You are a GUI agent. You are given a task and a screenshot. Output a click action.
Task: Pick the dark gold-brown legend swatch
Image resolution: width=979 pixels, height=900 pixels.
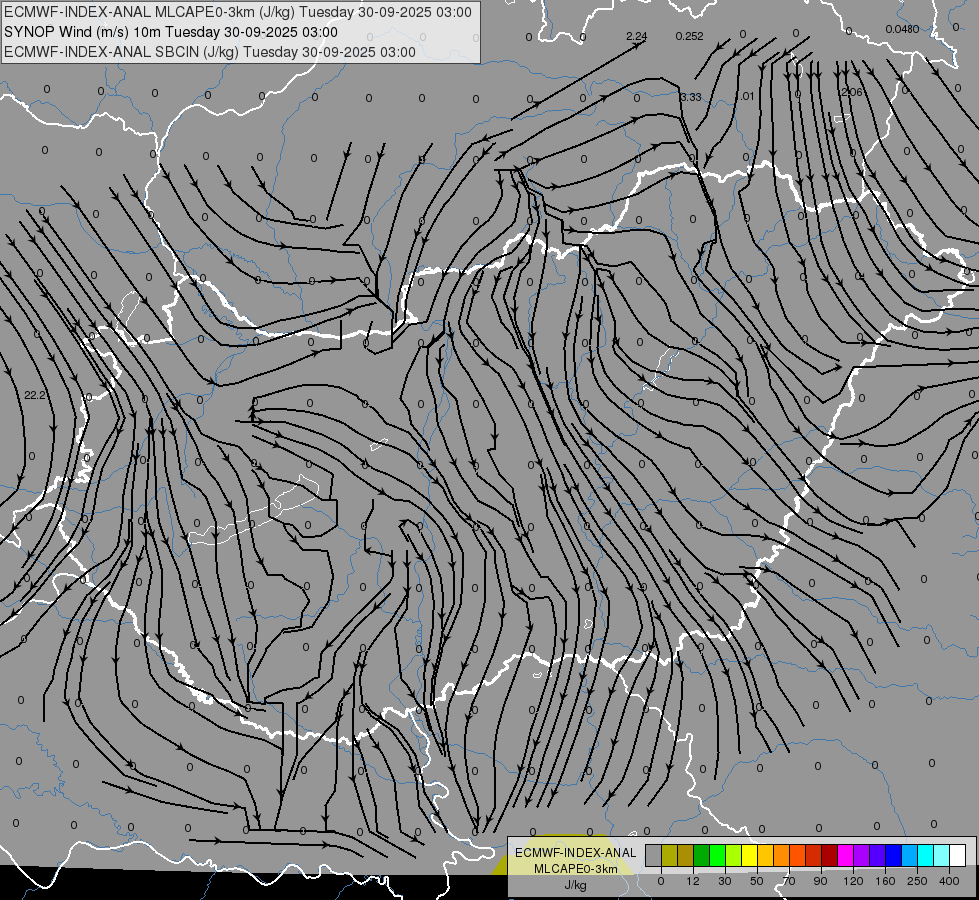tap(686, 855)
